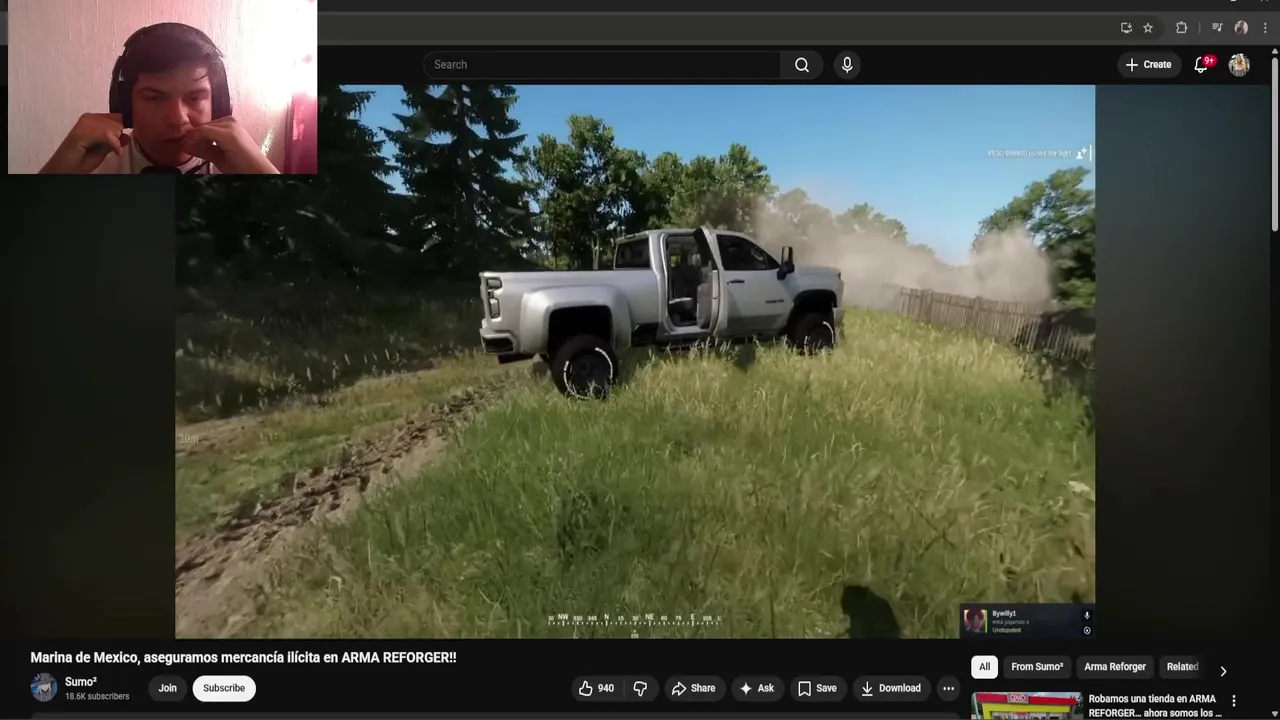
Task: Open options menu for Robamos una tienda video
Action: 1233,701
